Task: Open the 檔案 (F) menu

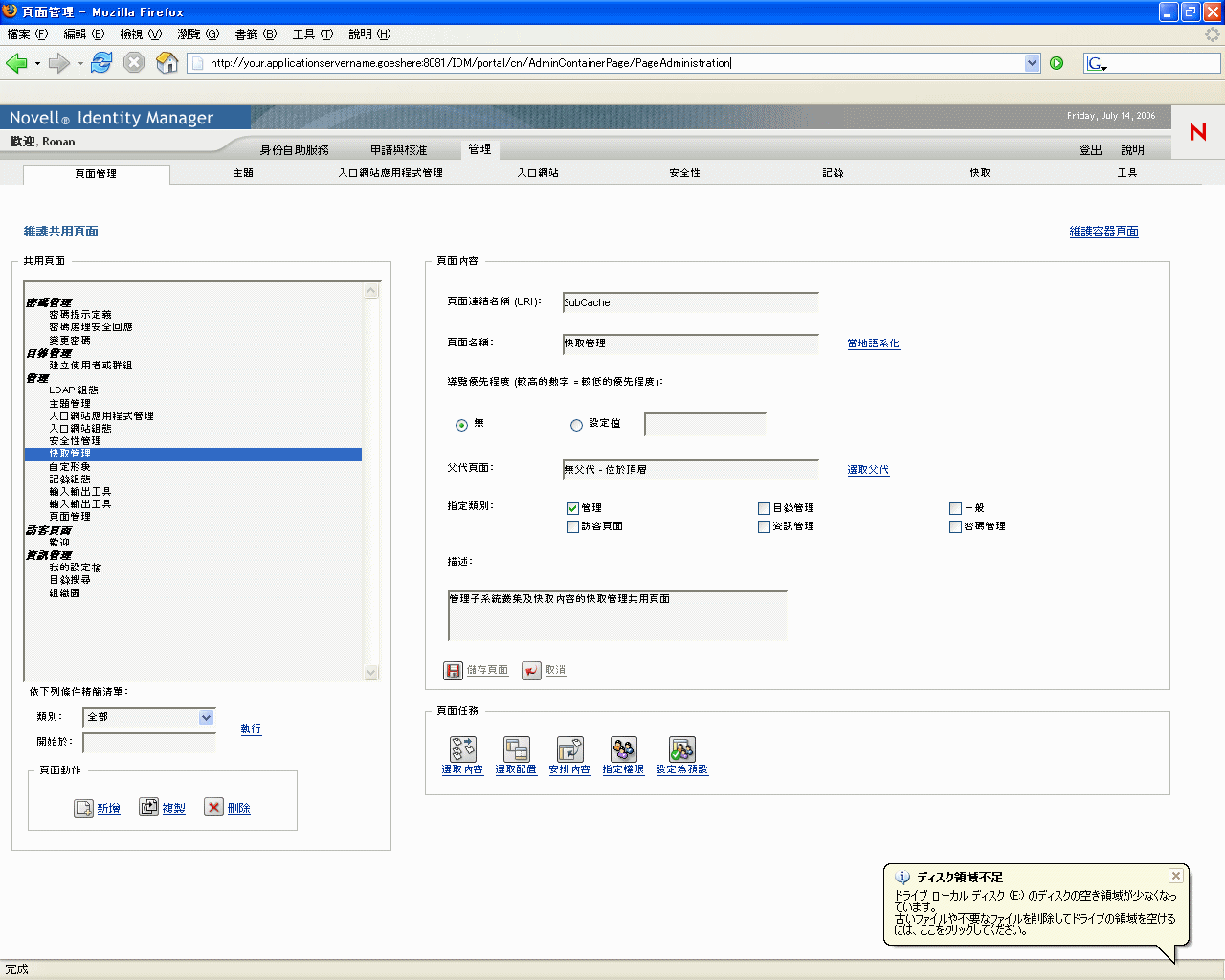Action: coord(27,34)
